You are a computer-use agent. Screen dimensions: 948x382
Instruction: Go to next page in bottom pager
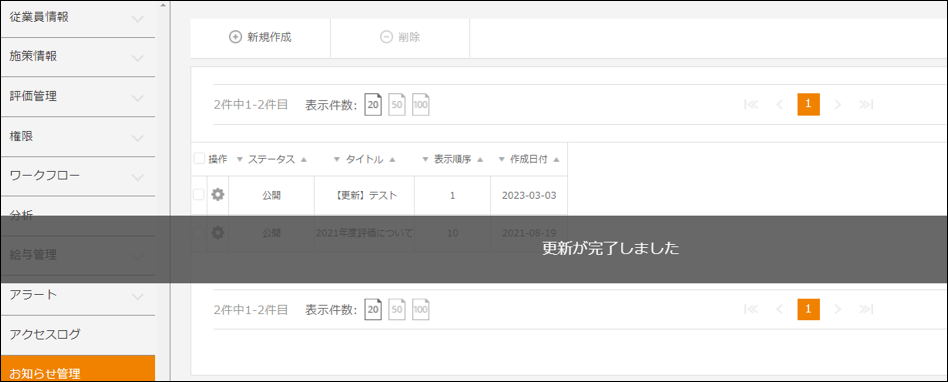(837, 309)
